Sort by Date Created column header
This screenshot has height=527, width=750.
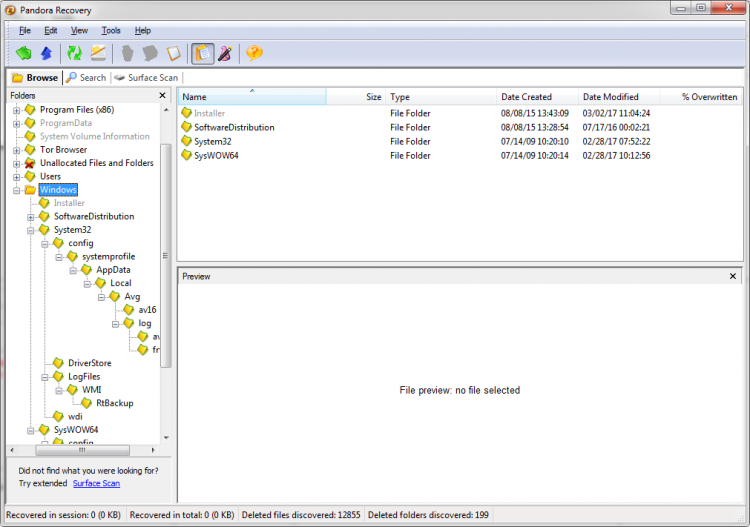(537, 97)
